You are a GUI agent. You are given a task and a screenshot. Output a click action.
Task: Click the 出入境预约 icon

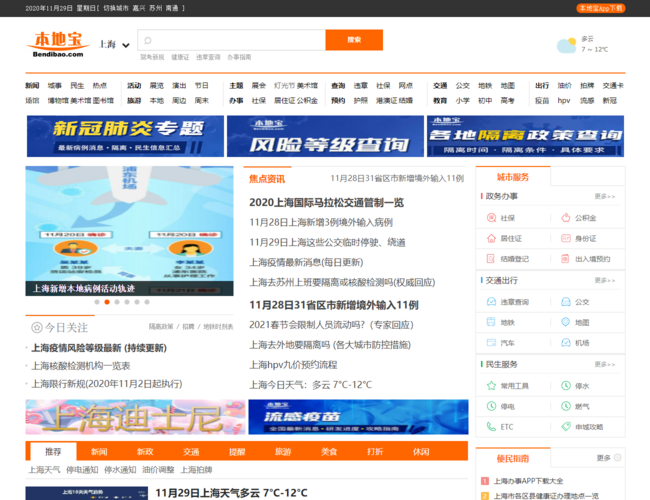click(566, 259)
